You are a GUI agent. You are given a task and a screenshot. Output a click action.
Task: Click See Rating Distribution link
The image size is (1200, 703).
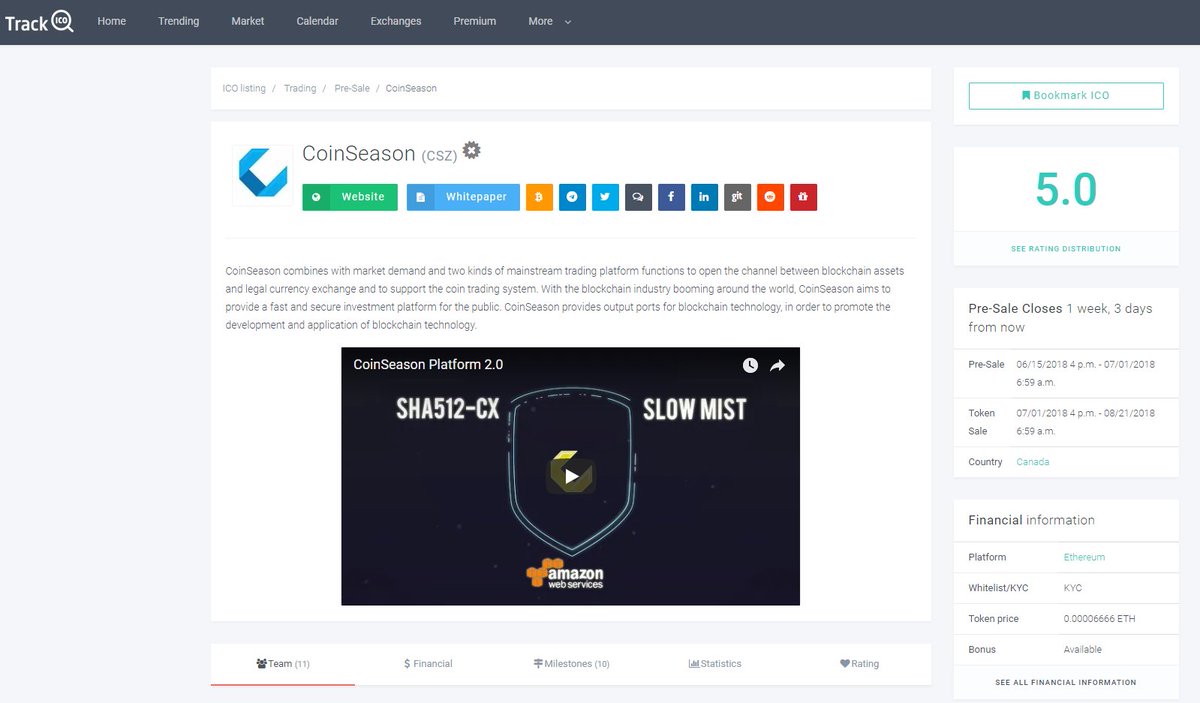click(x=1066, y=249)
